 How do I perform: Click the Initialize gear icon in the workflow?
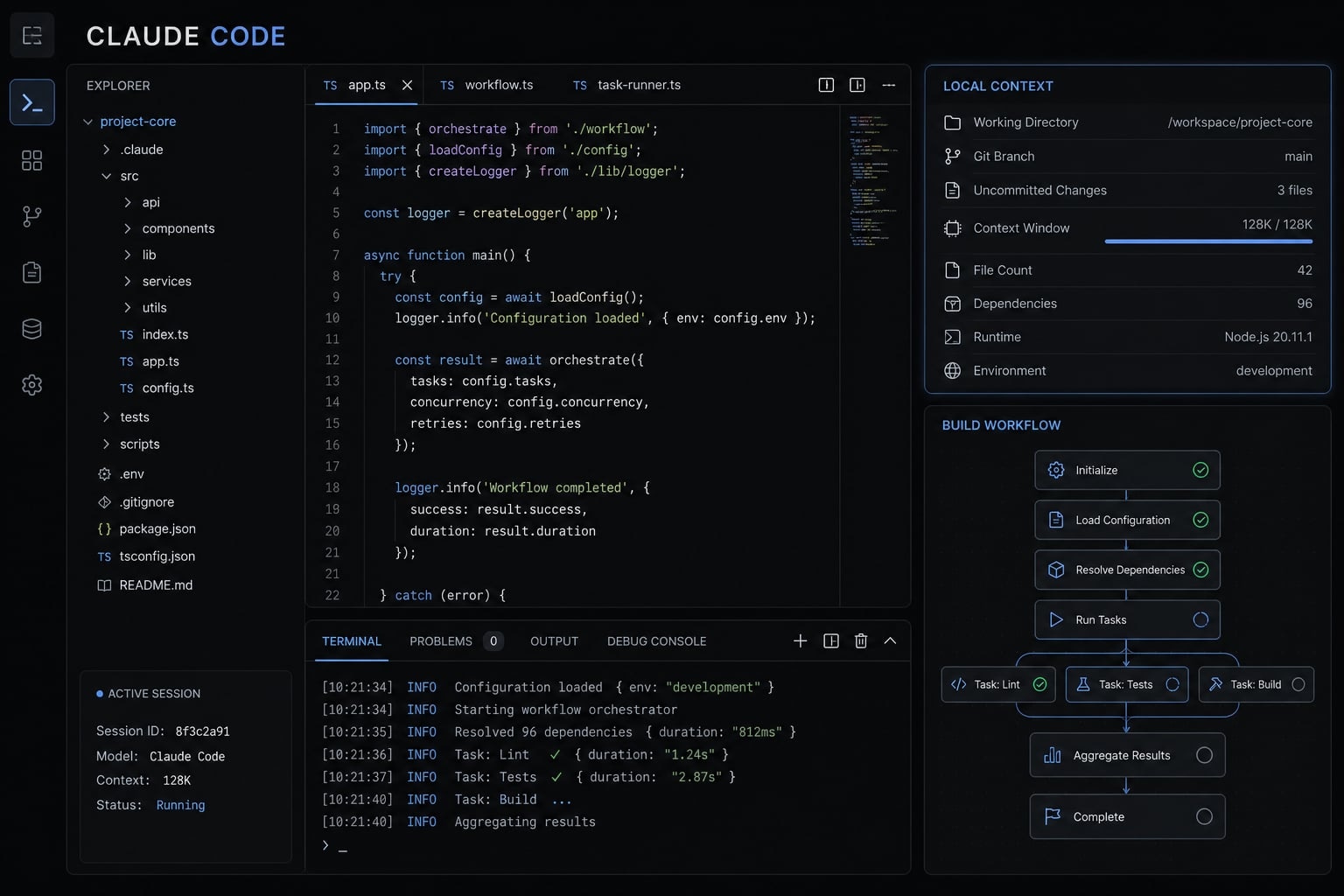click(x=1056, y=470)
